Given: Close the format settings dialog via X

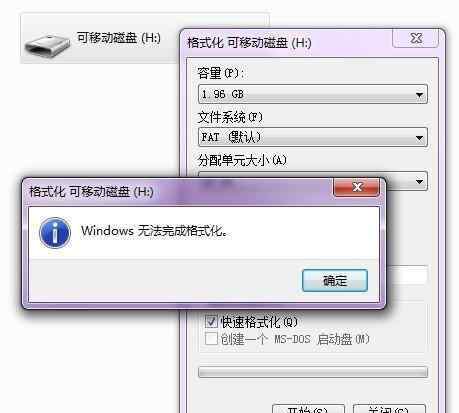Looking at the screenshot, I should click(x=416, y=38).
